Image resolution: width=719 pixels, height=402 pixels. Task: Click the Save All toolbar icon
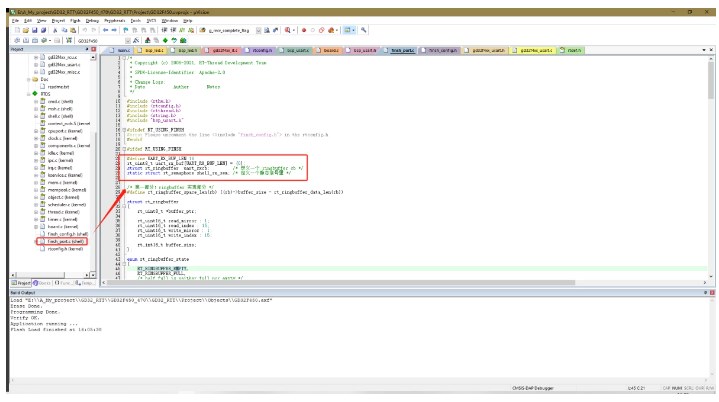click(44, 30)
